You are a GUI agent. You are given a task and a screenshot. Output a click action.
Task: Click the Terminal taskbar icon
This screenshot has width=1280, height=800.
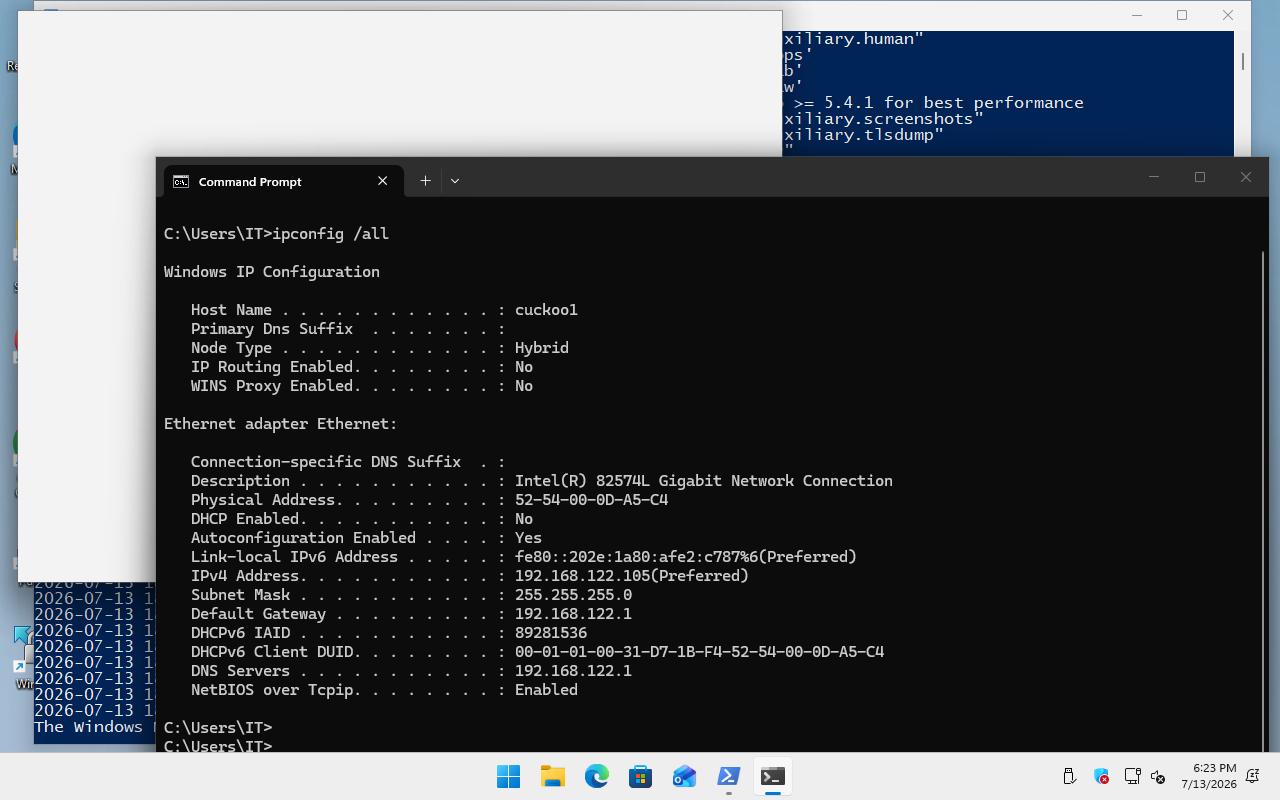pyautogui.click(x=772, y=776)
